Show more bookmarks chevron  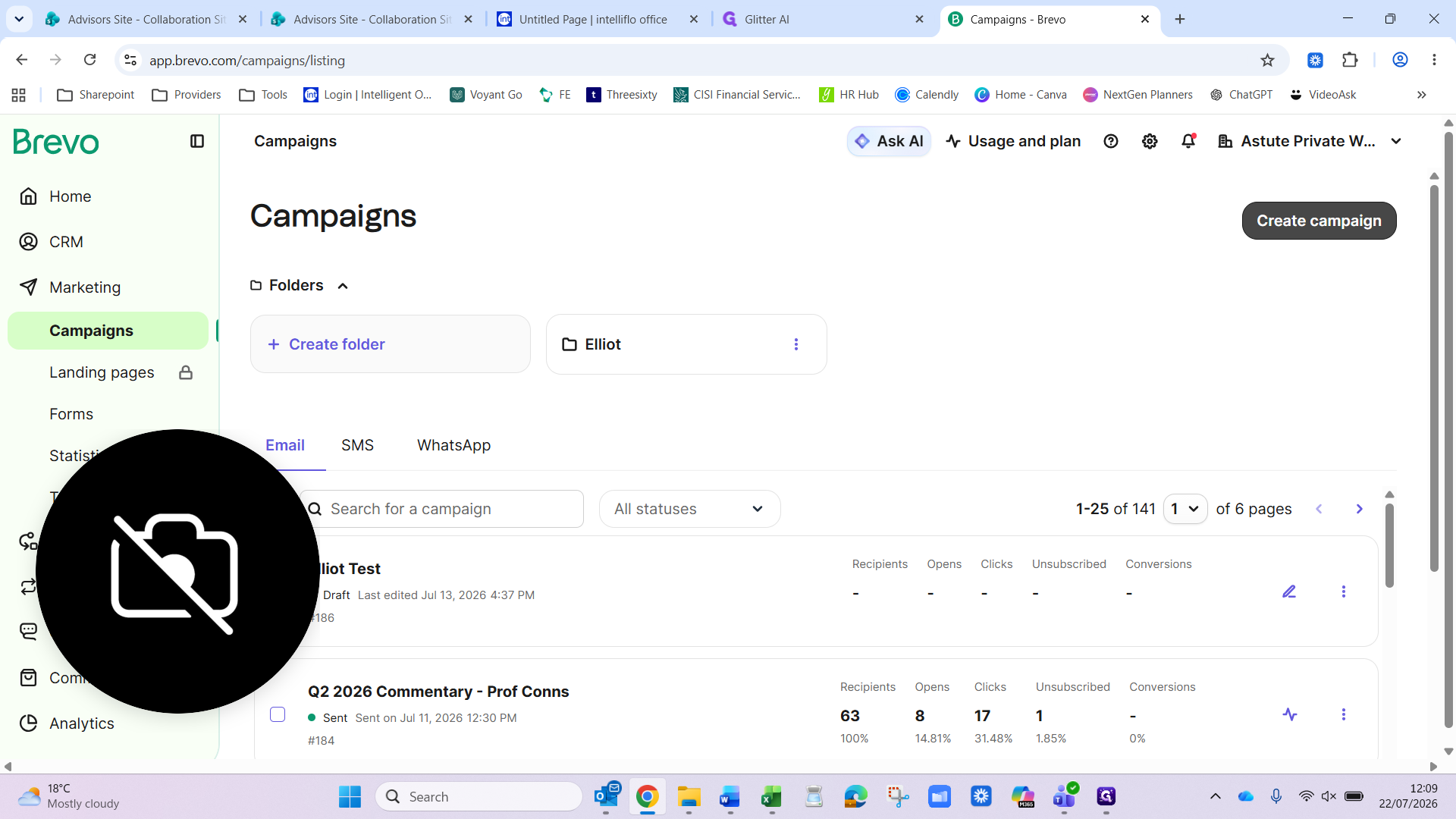(x=1422, y=95)
